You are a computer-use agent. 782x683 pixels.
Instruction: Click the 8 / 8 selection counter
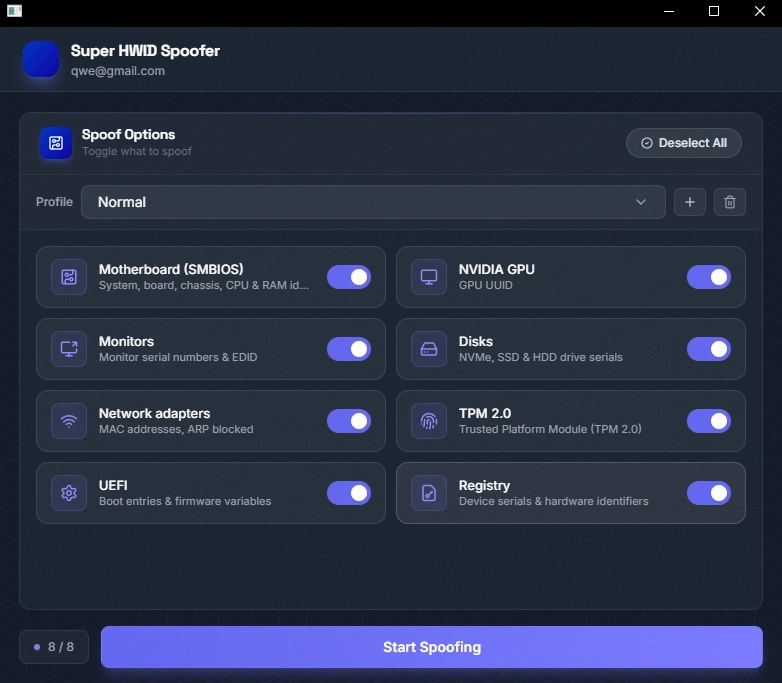(54, 647)
